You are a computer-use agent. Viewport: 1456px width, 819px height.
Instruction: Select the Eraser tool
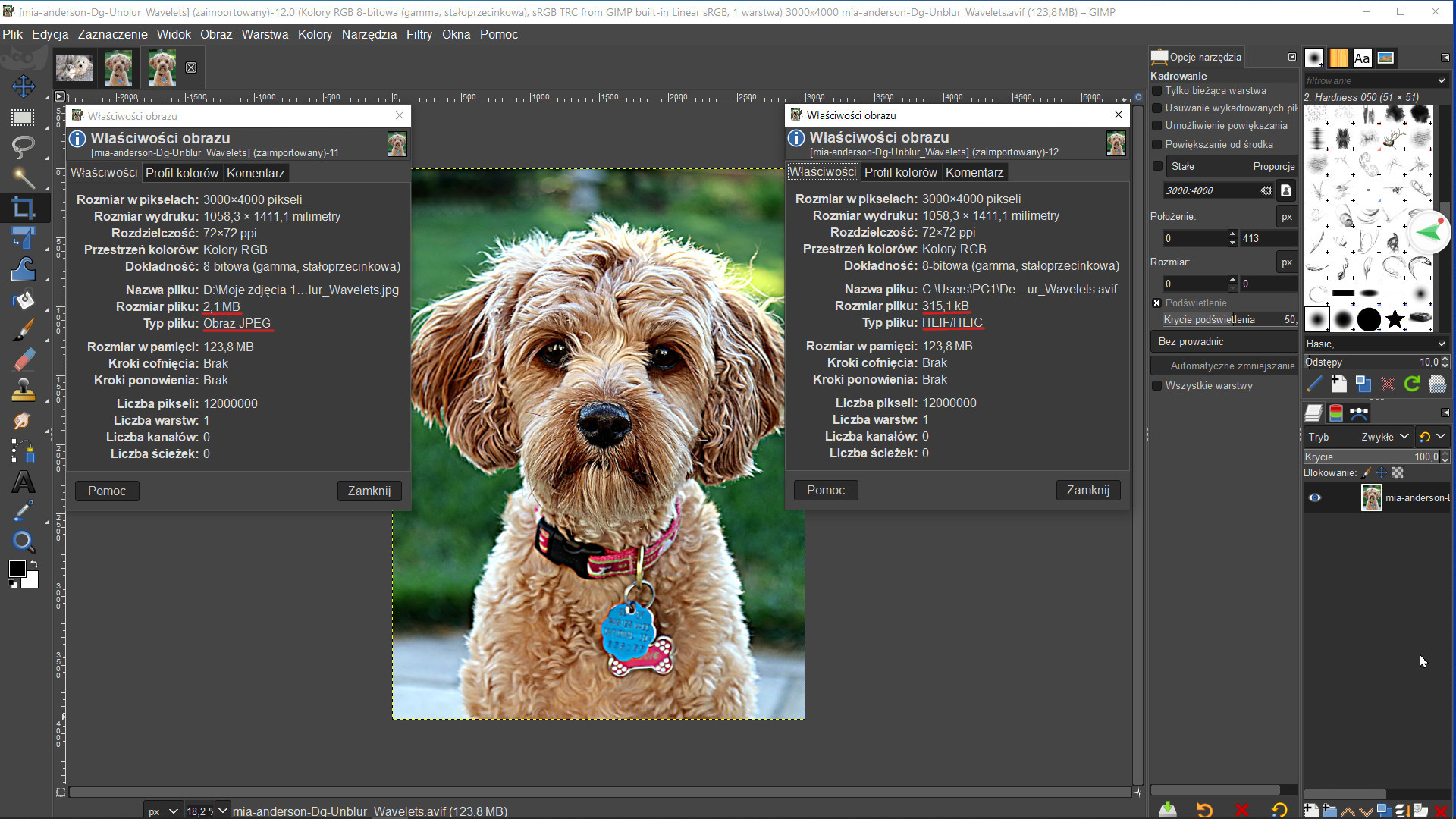(x=23, y=360)
